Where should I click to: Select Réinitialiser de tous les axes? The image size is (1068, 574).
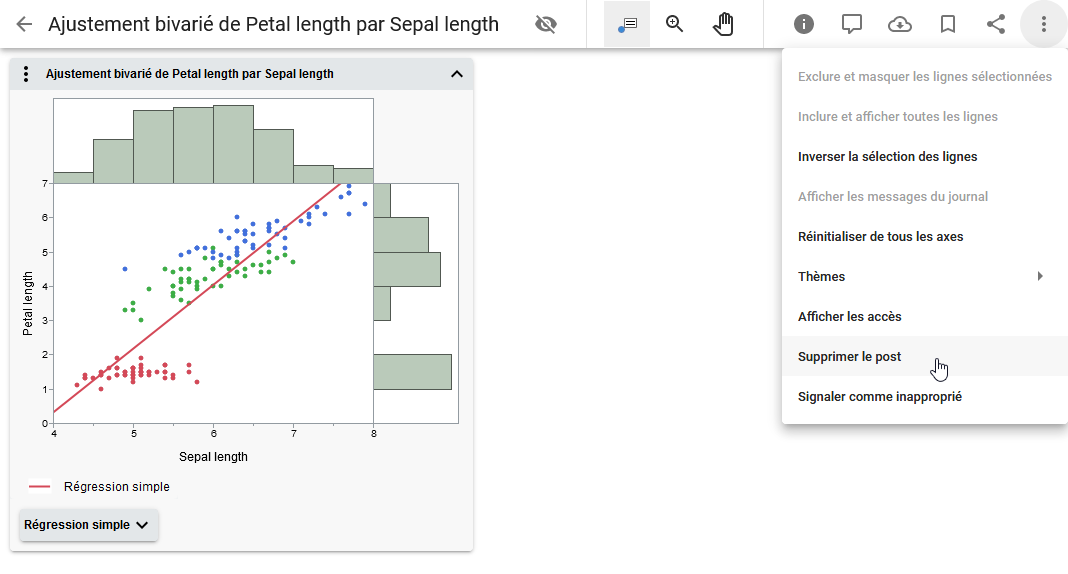click(x=880, y=237)
